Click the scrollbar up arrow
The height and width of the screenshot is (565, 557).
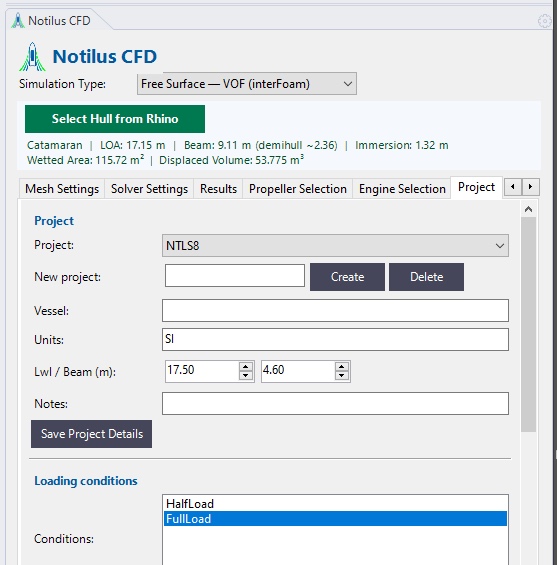pos(528,209)
